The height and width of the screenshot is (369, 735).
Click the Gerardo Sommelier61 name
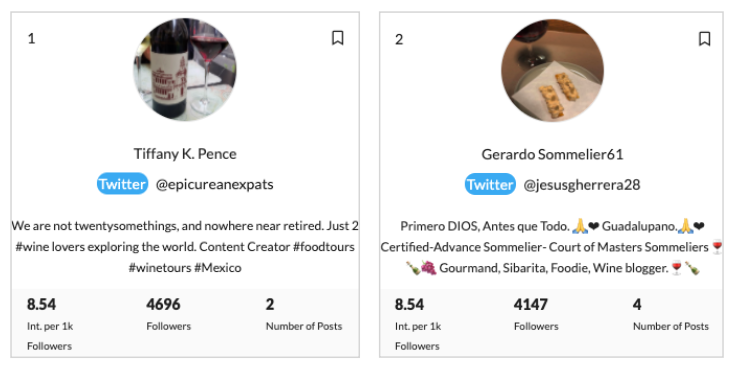[x=552, y=154]
